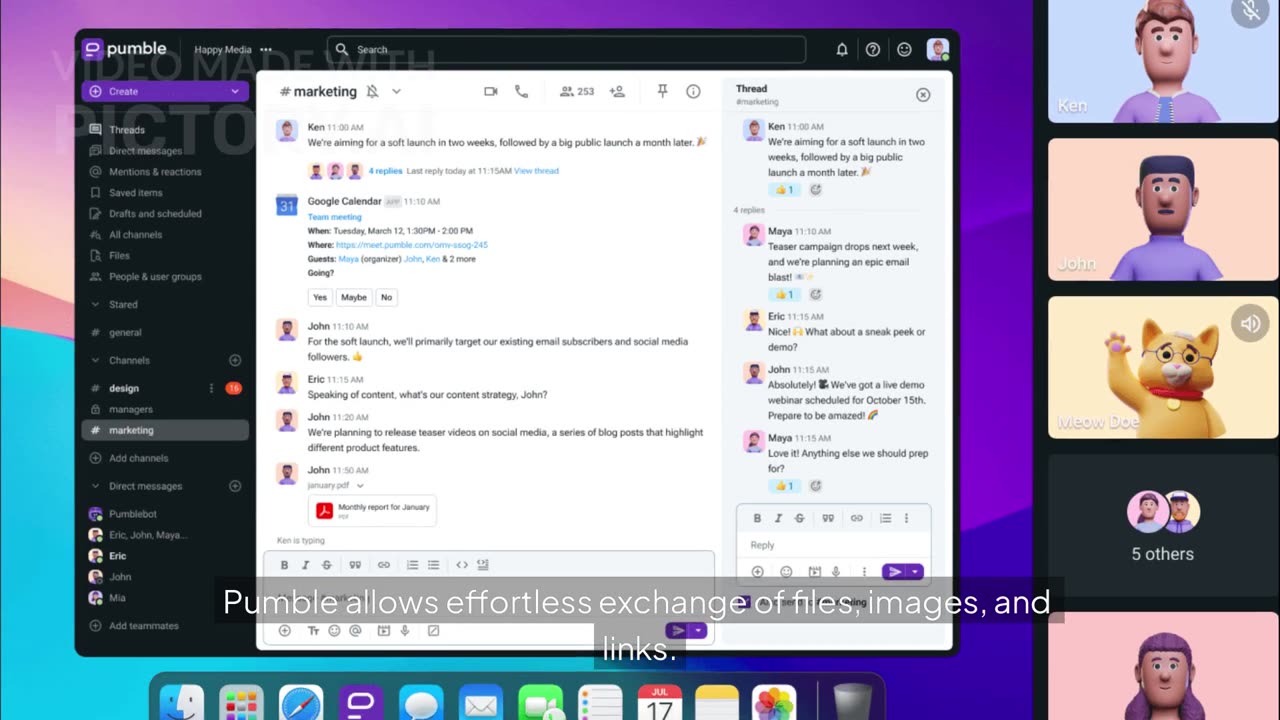Go to Mentions & reactions
This screenshot has width=1280, height=720.
[155, 171]
